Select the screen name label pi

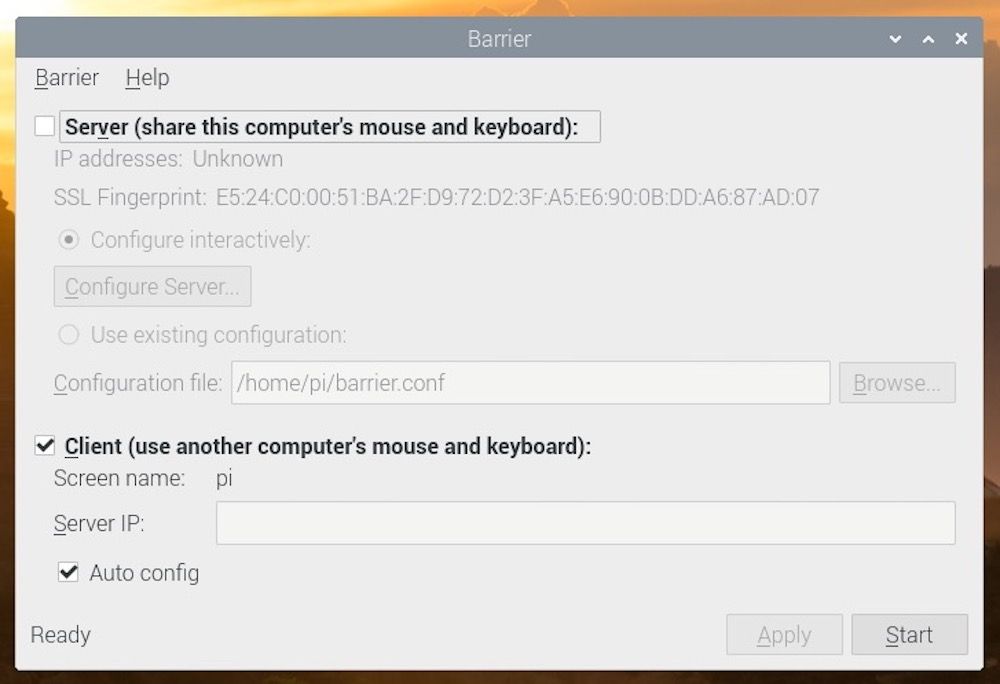point(224,478)
